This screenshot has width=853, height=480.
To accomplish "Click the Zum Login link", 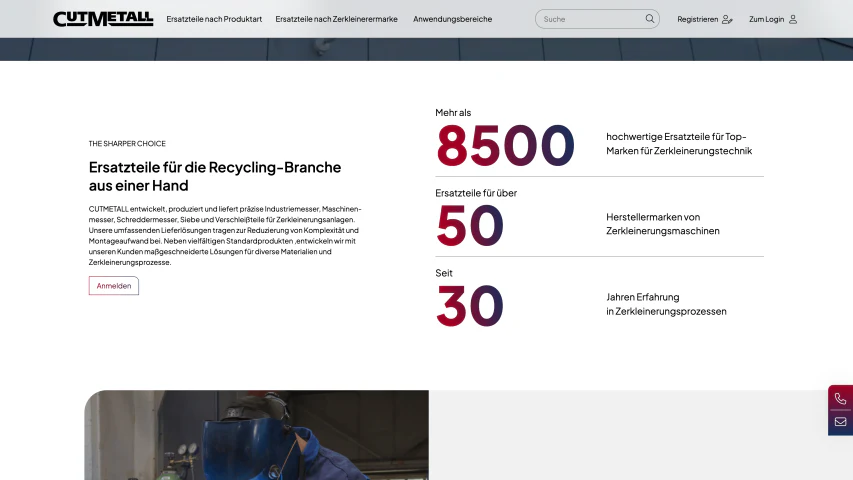I will tap(766, 19).
